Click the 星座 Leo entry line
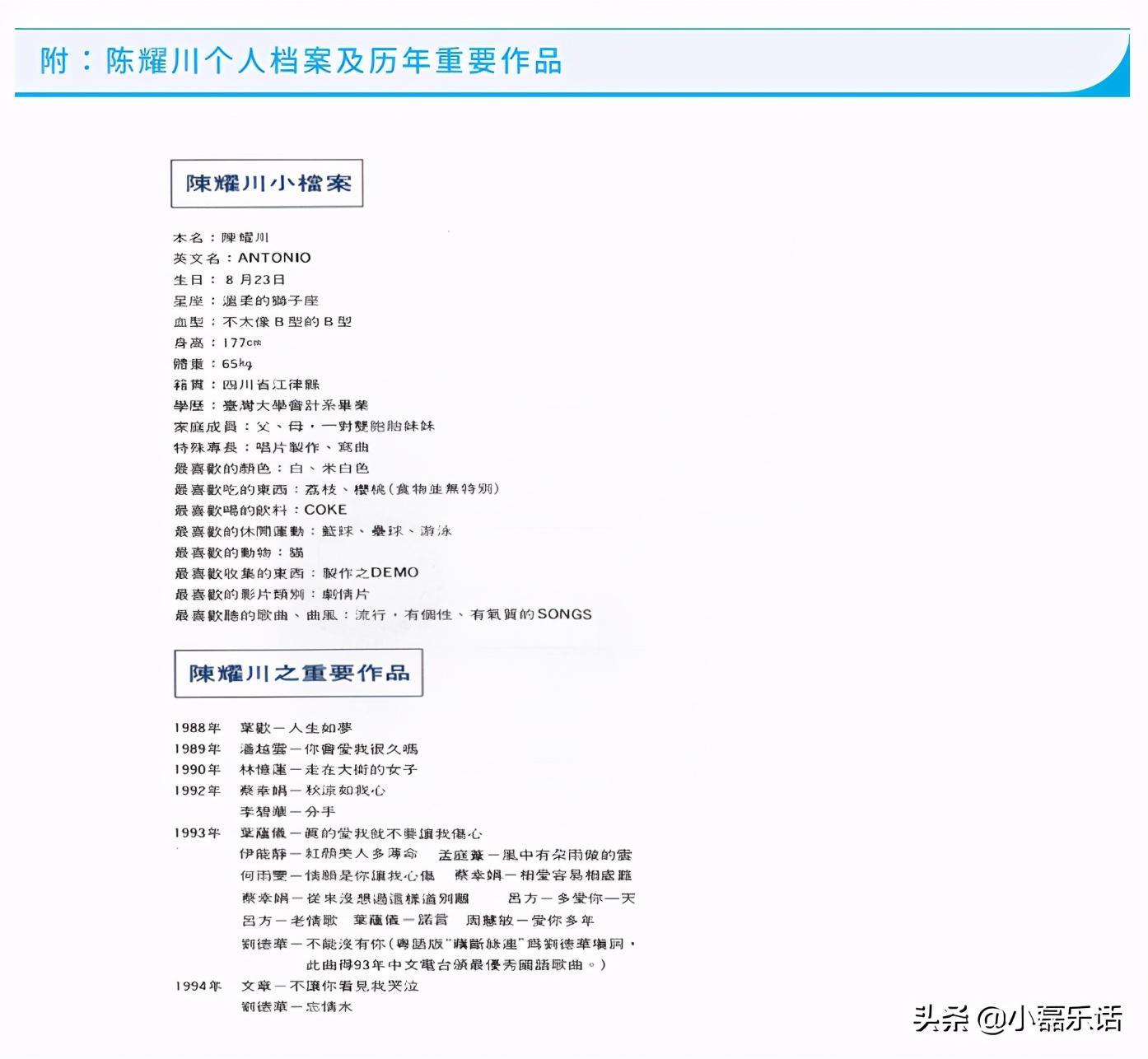The height and width of the screenshot is (1059, 1148). click(245, 301)
